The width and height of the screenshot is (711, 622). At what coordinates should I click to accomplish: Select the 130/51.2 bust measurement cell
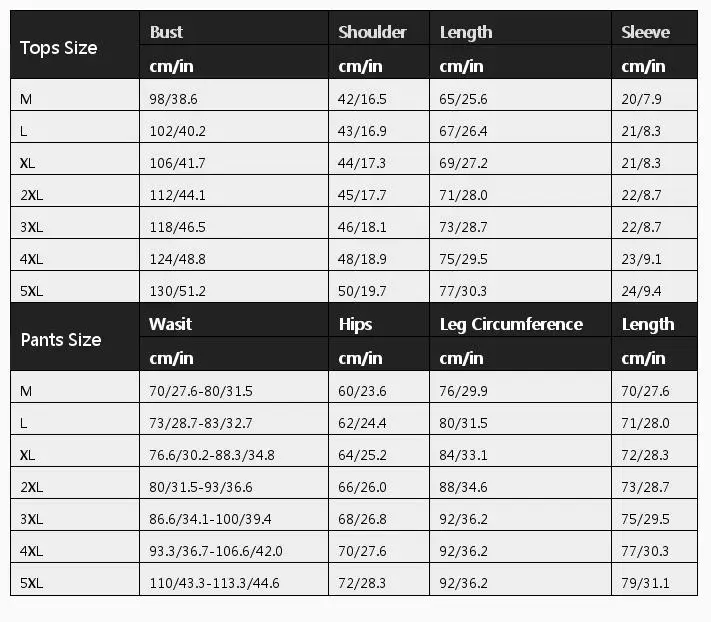coord(178,291)
